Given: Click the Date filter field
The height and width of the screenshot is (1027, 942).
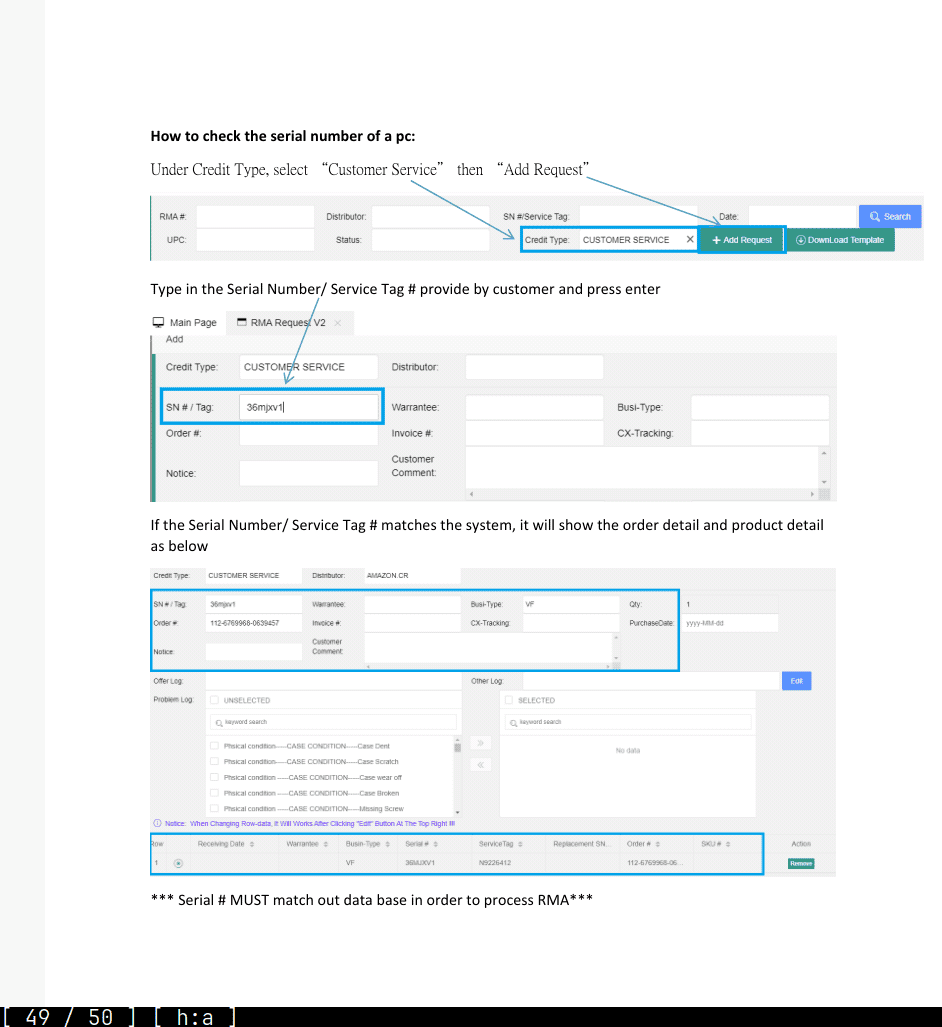Looking at the screenshot, I should point(802,216).
